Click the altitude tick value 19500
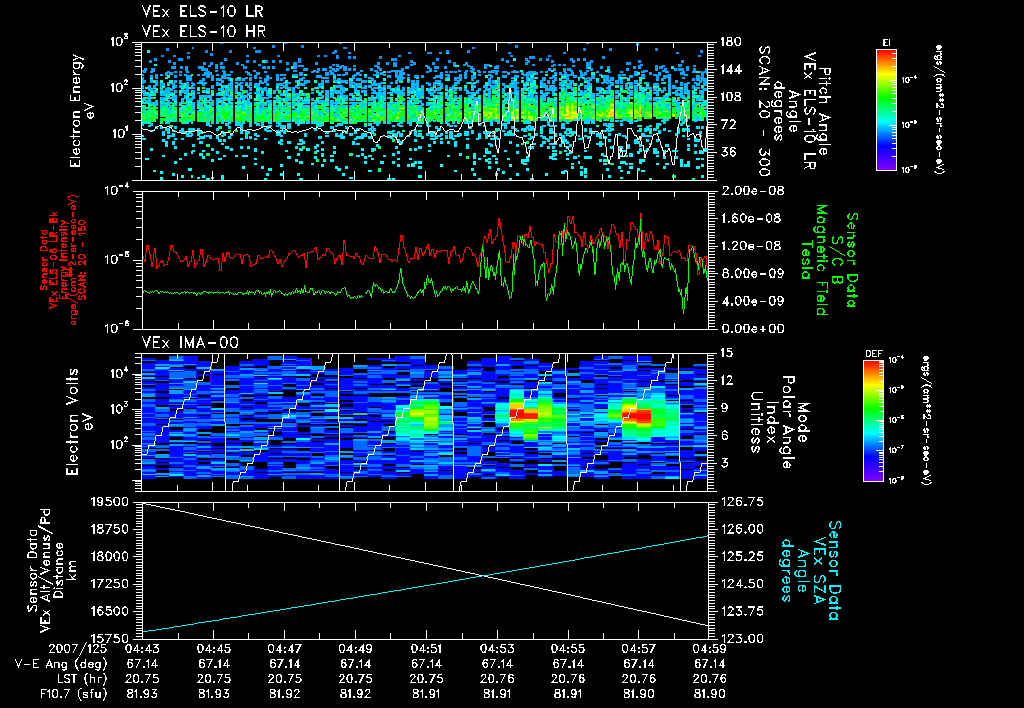Viewport: 1024px width, 708px height. [x=110, y=502]
